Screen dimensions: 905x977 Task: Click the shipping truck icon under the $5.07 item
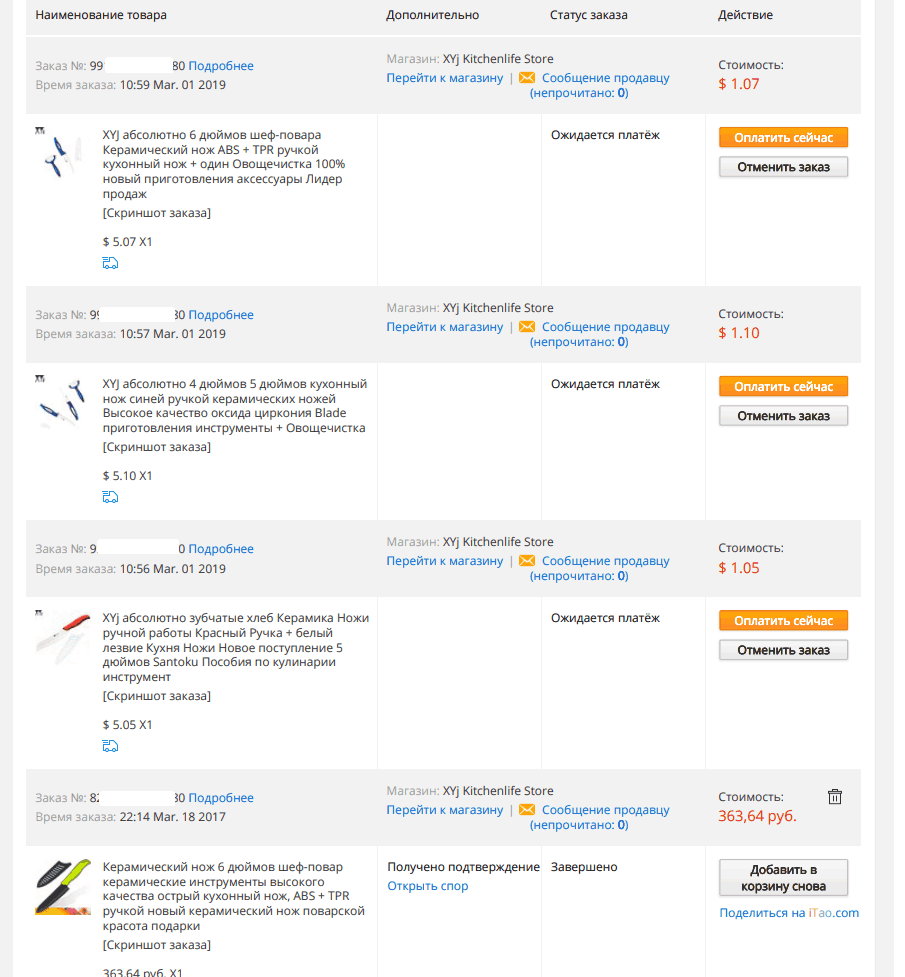(110, 263)
